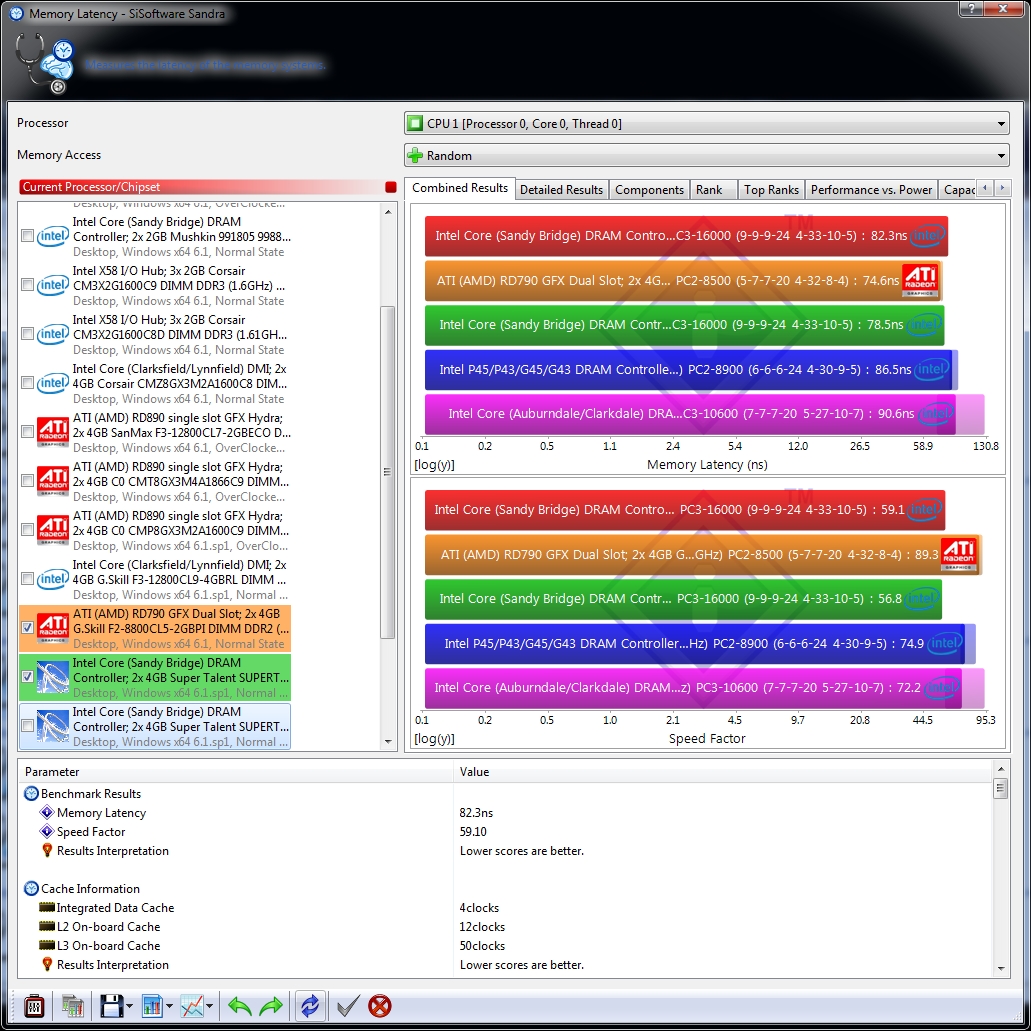Click the Memory Latency diamond icon
Viewport: 1031px width, 1031px height.
point(47,812)
